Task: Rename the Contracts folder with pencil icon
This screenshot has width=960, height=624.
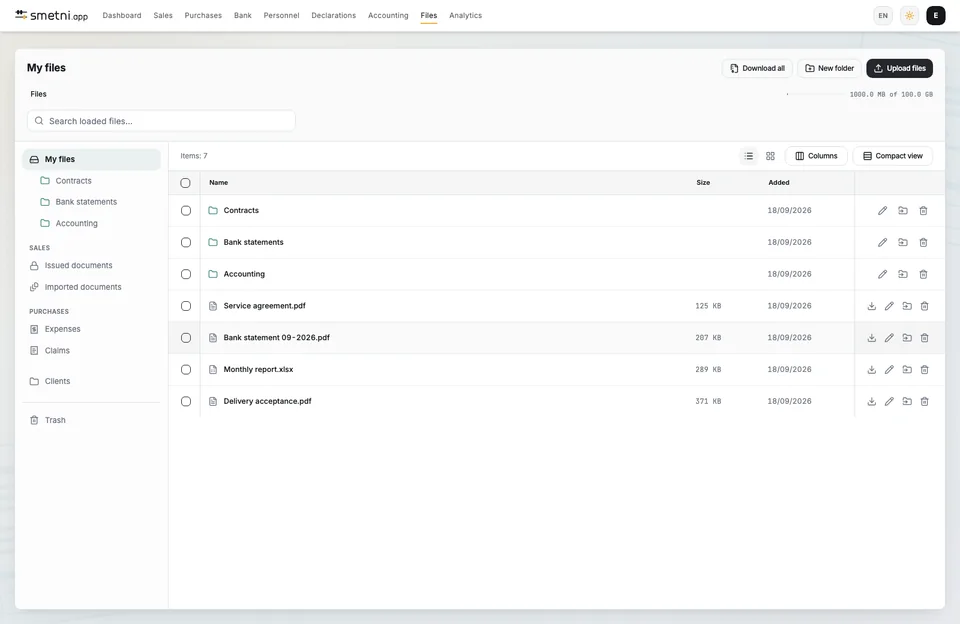Action: [x=882, y=211]
